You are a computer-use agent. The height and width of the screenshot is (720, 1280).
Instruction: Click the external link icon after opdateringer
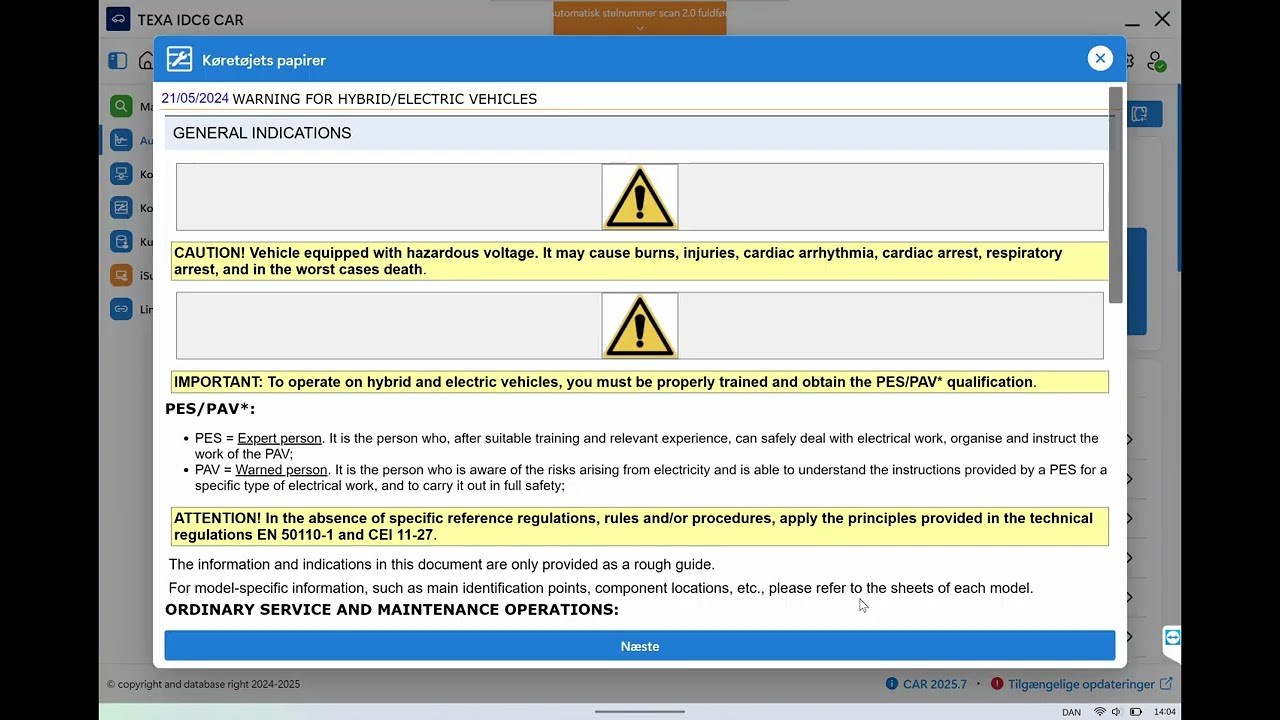[1166, 684]
